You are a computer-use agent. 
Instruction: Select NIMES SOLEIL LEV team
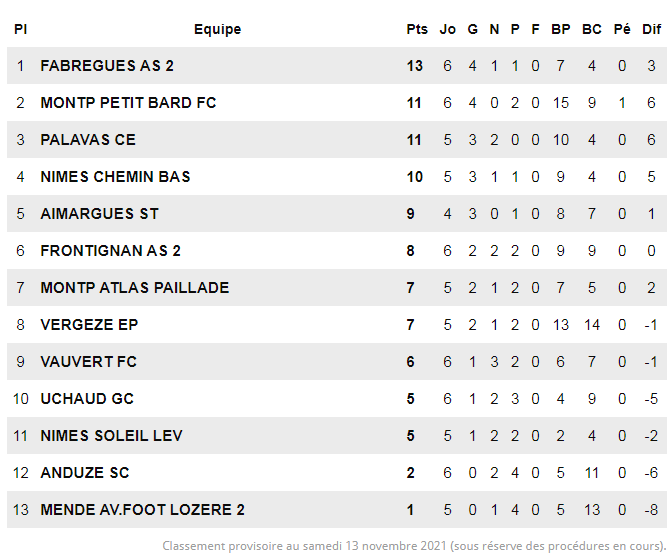(111, 436)
